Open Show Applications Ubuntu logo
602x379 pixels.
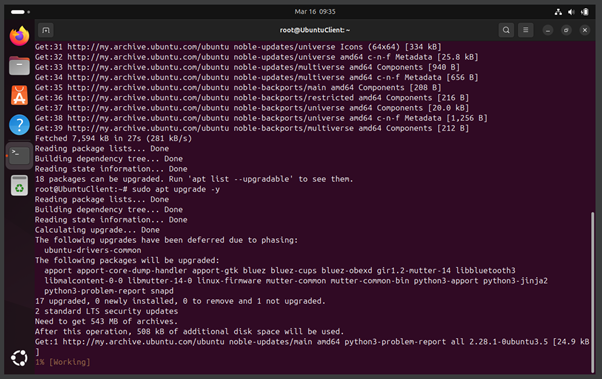(x=19, y=358)
